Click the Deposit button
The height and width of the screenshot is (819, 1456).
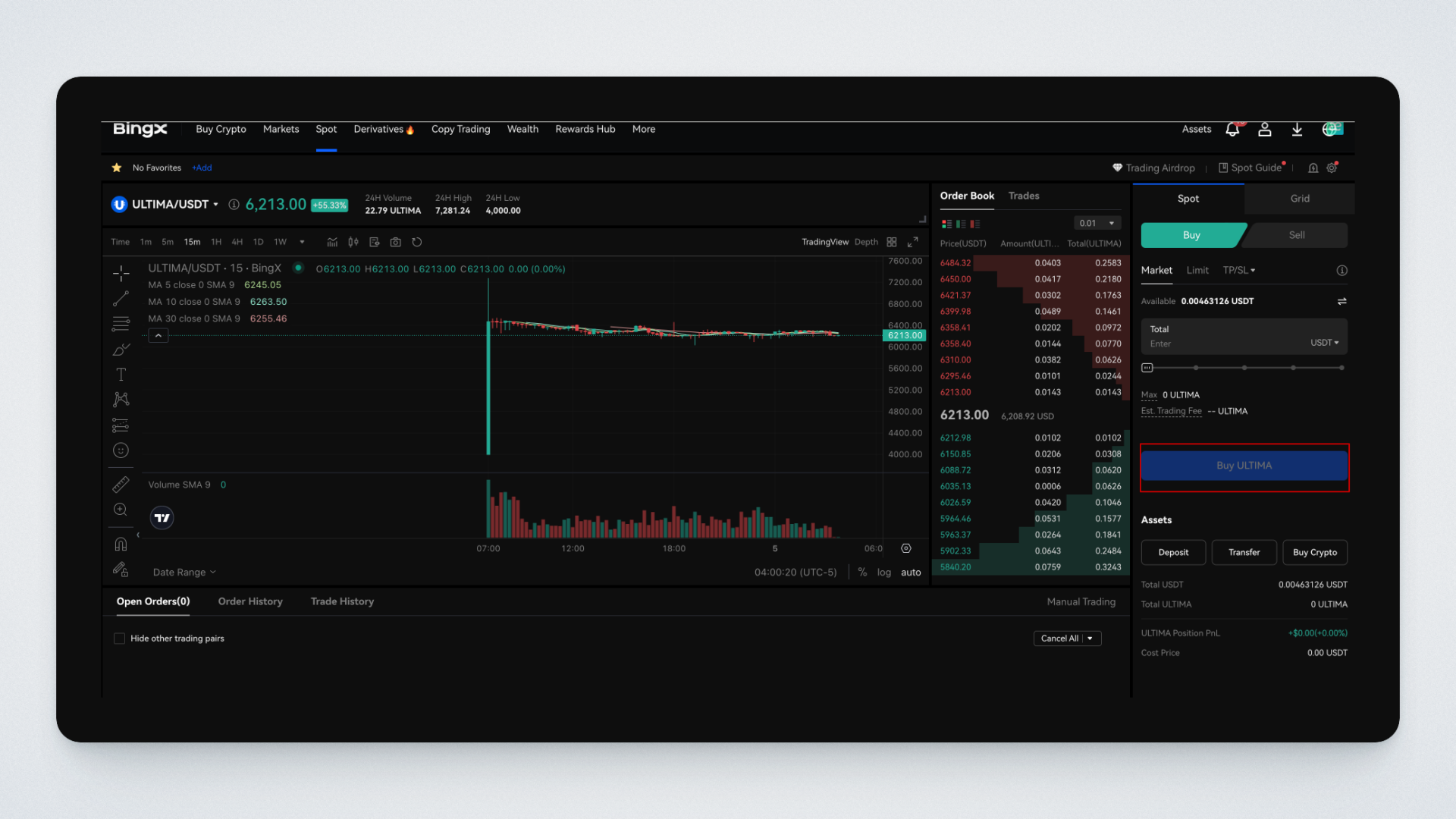click(1173, 552)
